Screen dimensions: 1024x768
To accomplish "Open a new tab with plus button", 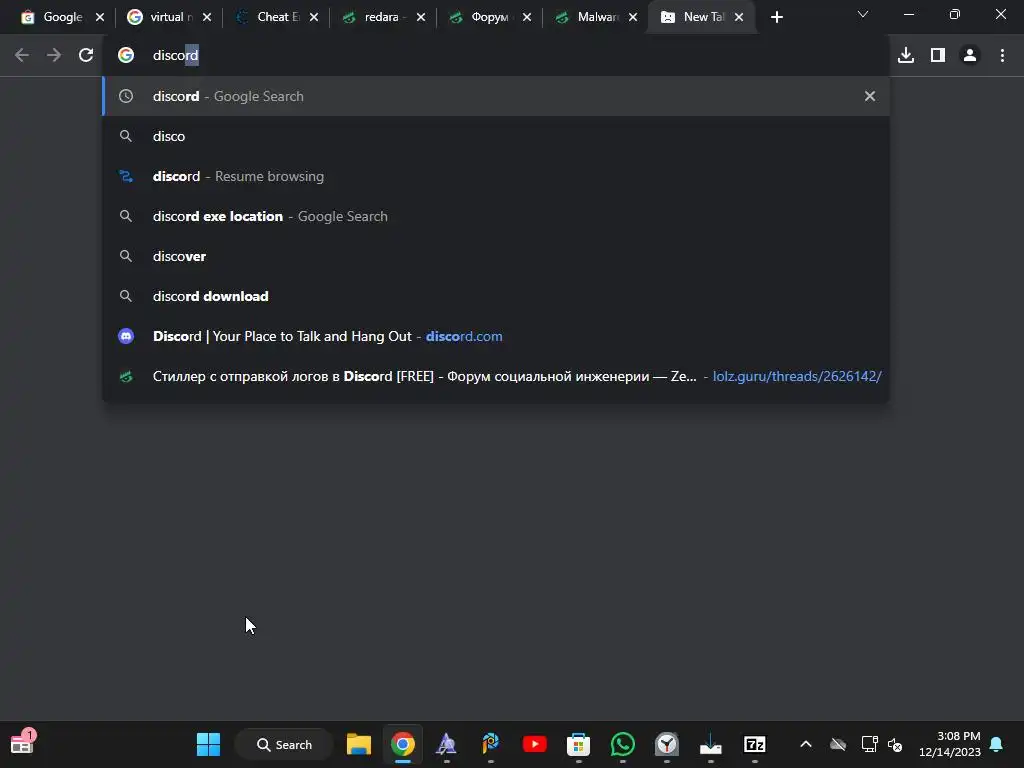I will point(776,18).
